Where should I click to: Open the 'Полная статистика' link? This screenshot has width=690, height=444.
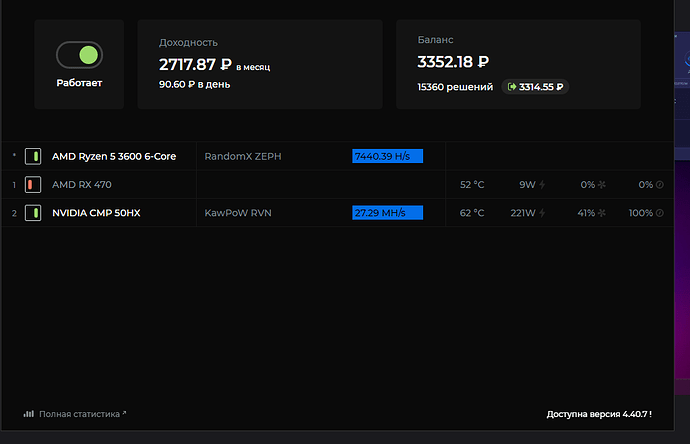[x=82, y=413]
